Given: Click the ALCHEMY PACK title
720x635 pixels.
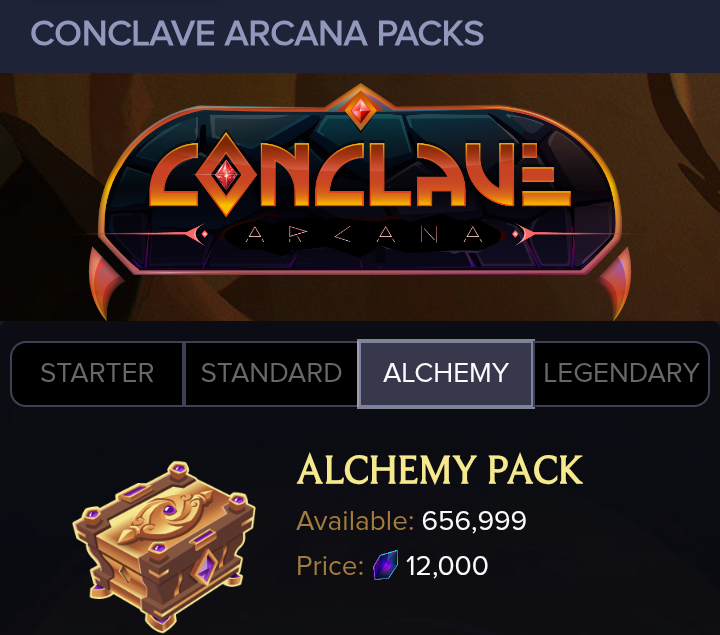Looking at the screenshot, I should pyautogui.click(x=439, y=470).
